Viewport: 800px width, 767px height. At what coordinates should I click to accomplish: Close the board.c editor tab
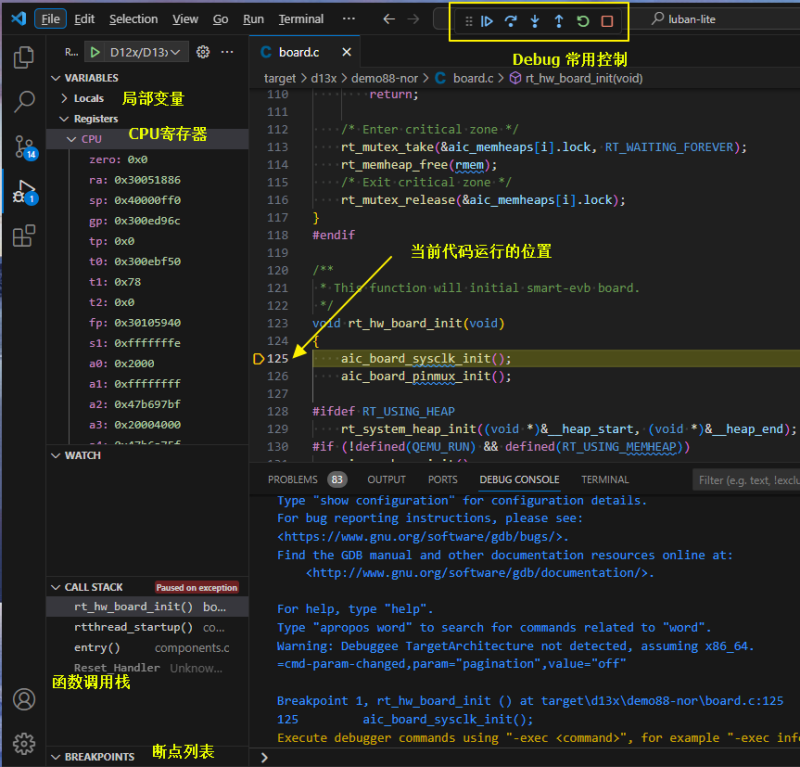coord(346,52)
